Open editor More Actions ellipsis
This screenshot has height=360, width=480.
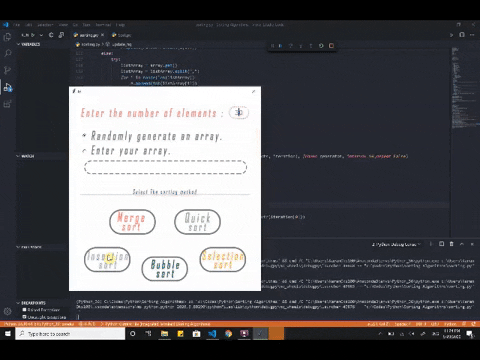pyautogui.click(x=472, y=35)
